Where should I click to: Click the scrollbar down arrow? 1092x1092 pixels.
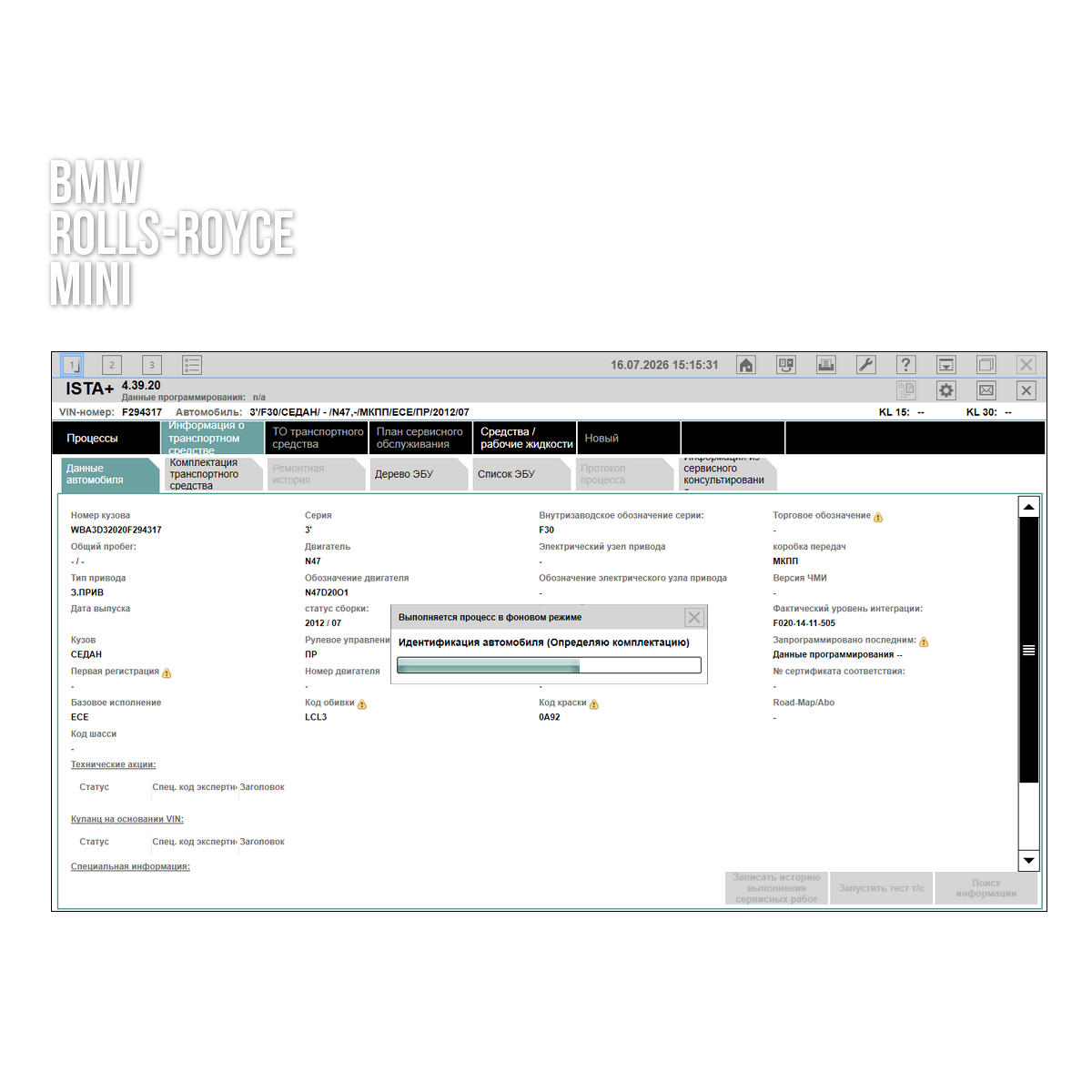[x=1028, y=860]
